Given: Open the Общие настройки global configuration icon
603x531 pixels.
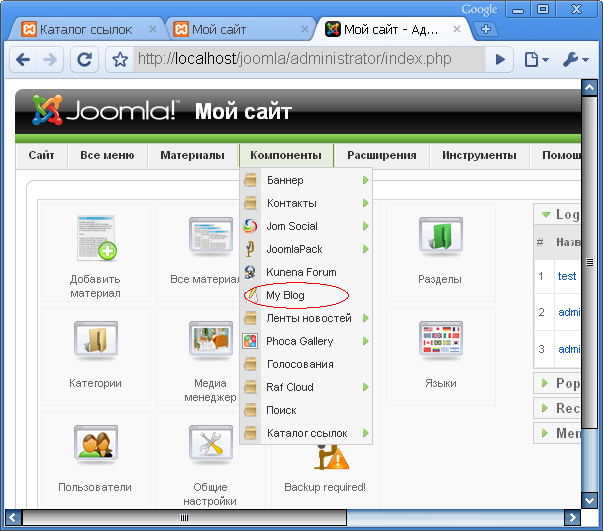Looking at the screenshot, I should 211,444.
